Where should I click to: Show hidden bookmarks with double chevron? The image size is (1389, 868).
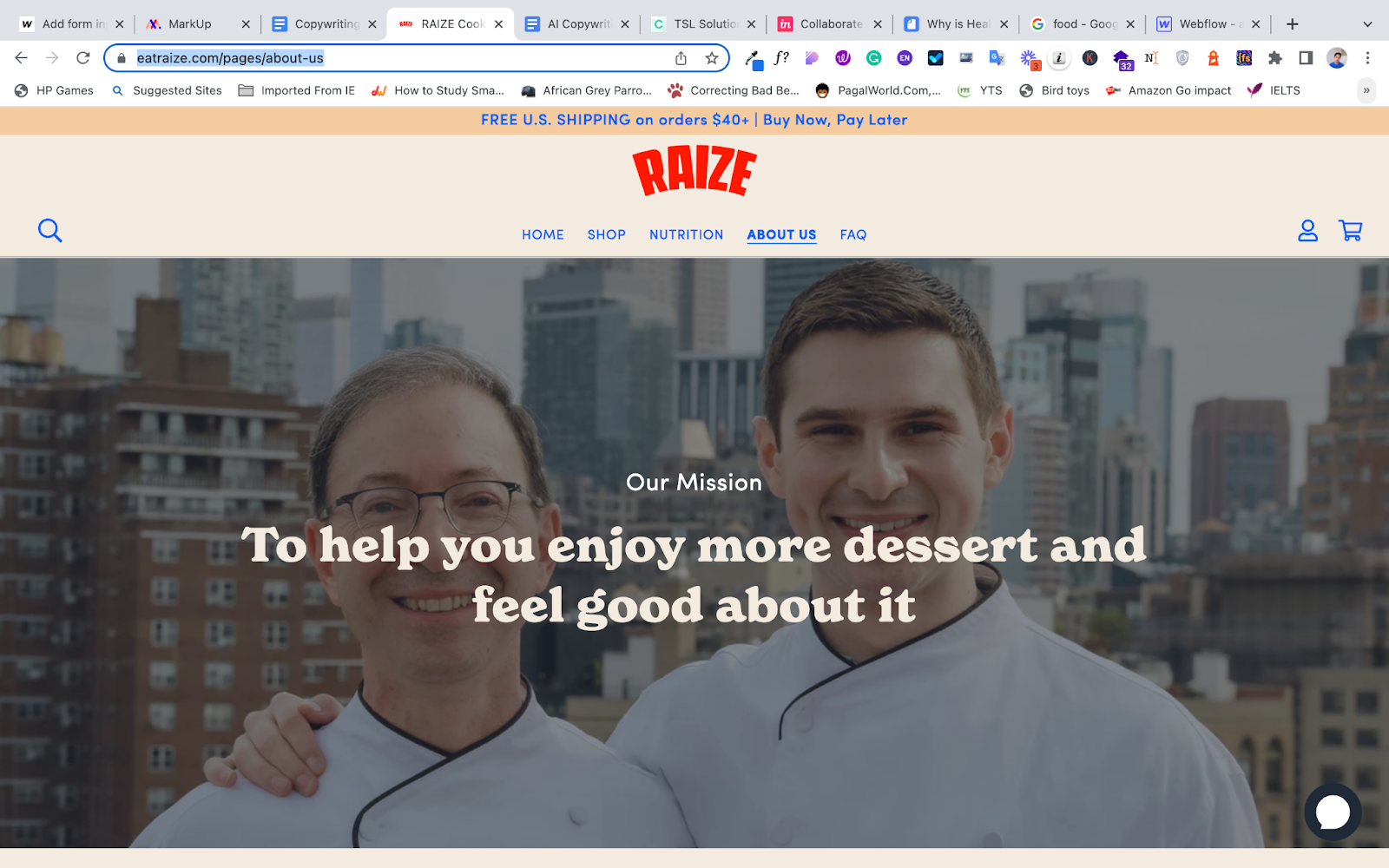pos(1366,90)
